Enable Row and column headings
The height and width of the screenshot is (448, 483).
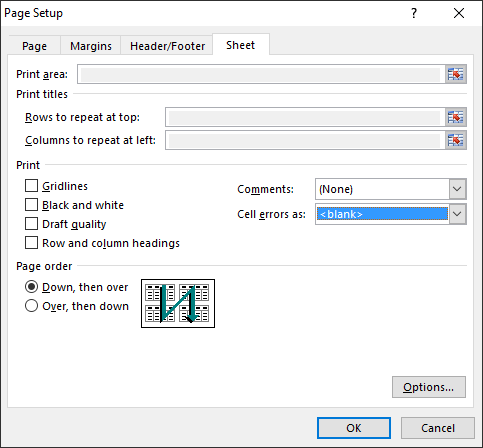click(x=31, y=243)
